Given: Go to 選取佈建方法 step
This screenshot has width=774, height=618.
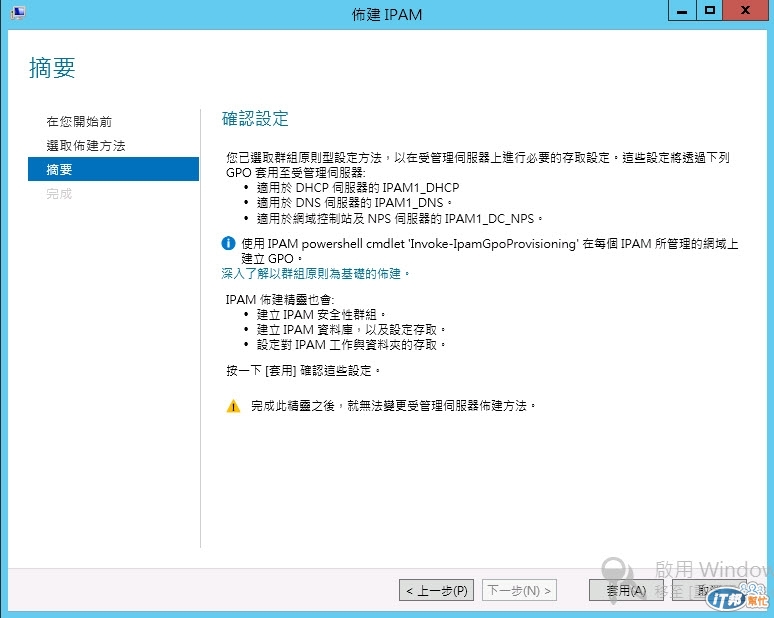Looking at the screenshot, I should [x=86, y=146].
